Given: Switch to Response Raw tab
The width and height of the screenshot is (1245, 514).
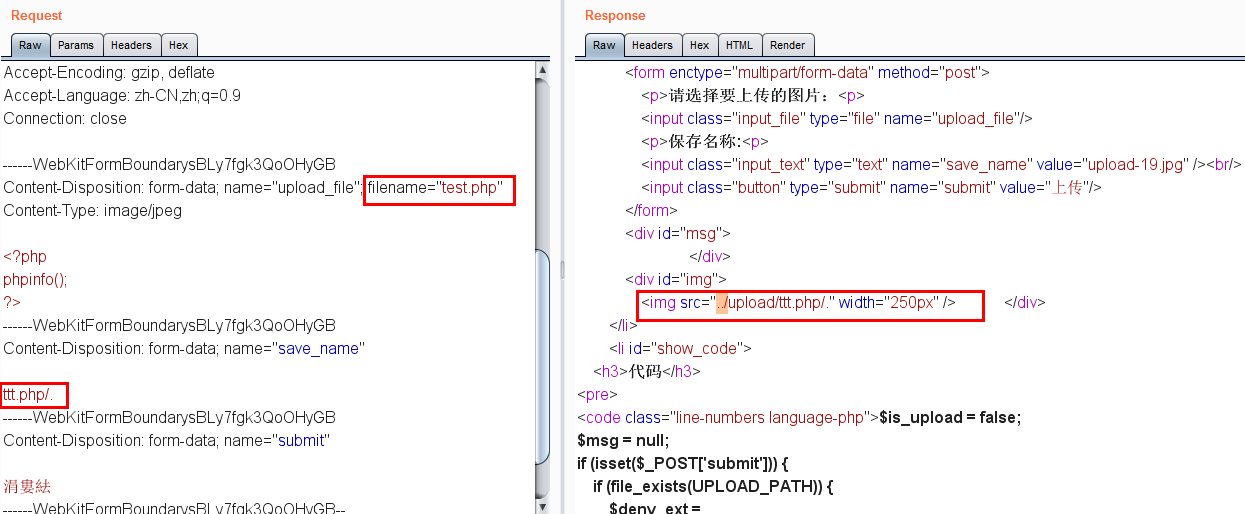Looking at the screenshot, I should (x=604, y=45).
